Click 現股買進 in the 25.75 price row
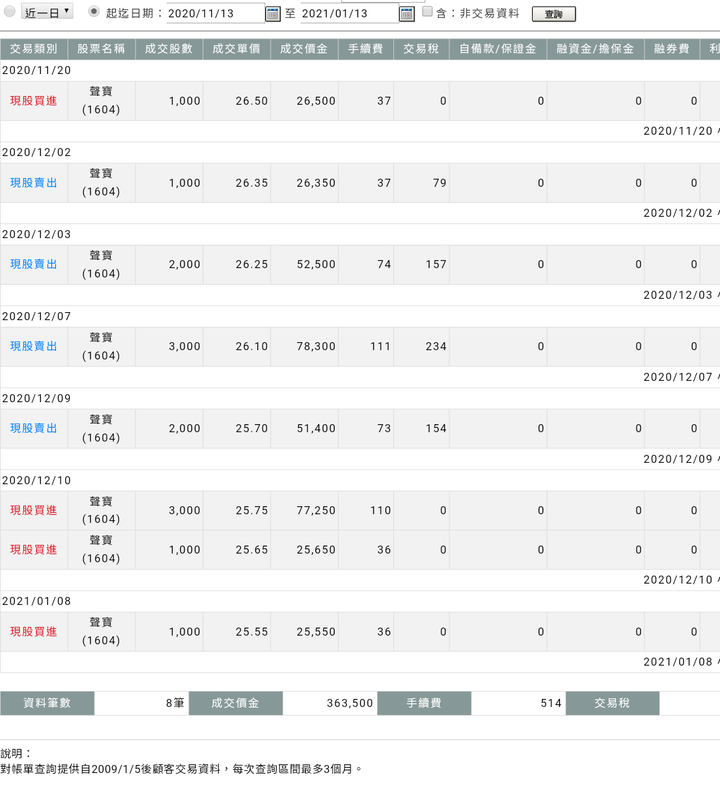The height and width of the screenshot is (801, 720). (34, 510)
